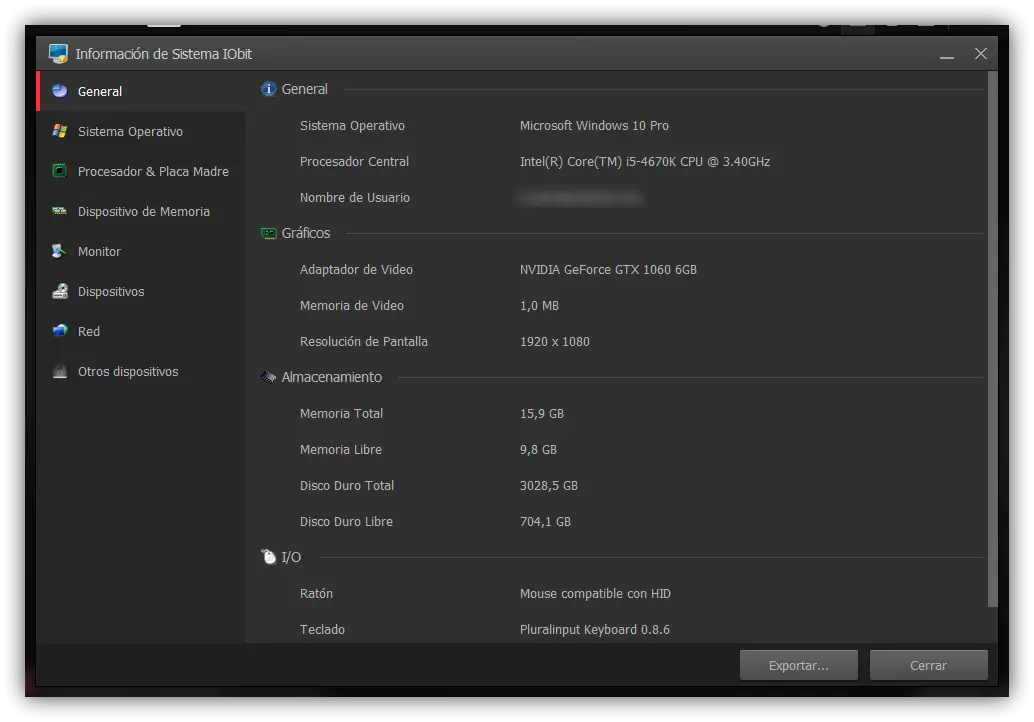Click the Adaptador de Video label
This screenshot has width=1034, height=722.
(x=356, y=270)
